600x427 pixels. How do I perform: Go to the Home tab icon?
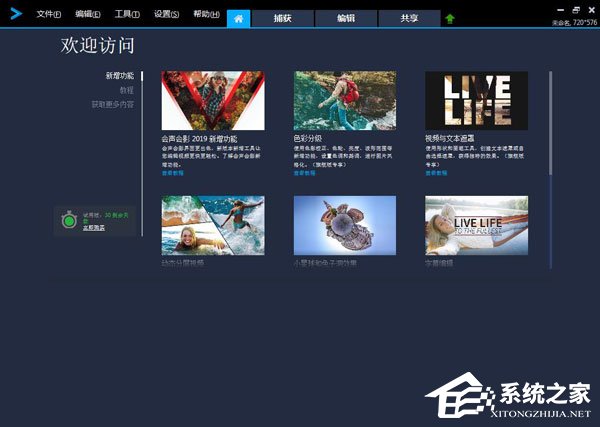click(x=238, y=18)
